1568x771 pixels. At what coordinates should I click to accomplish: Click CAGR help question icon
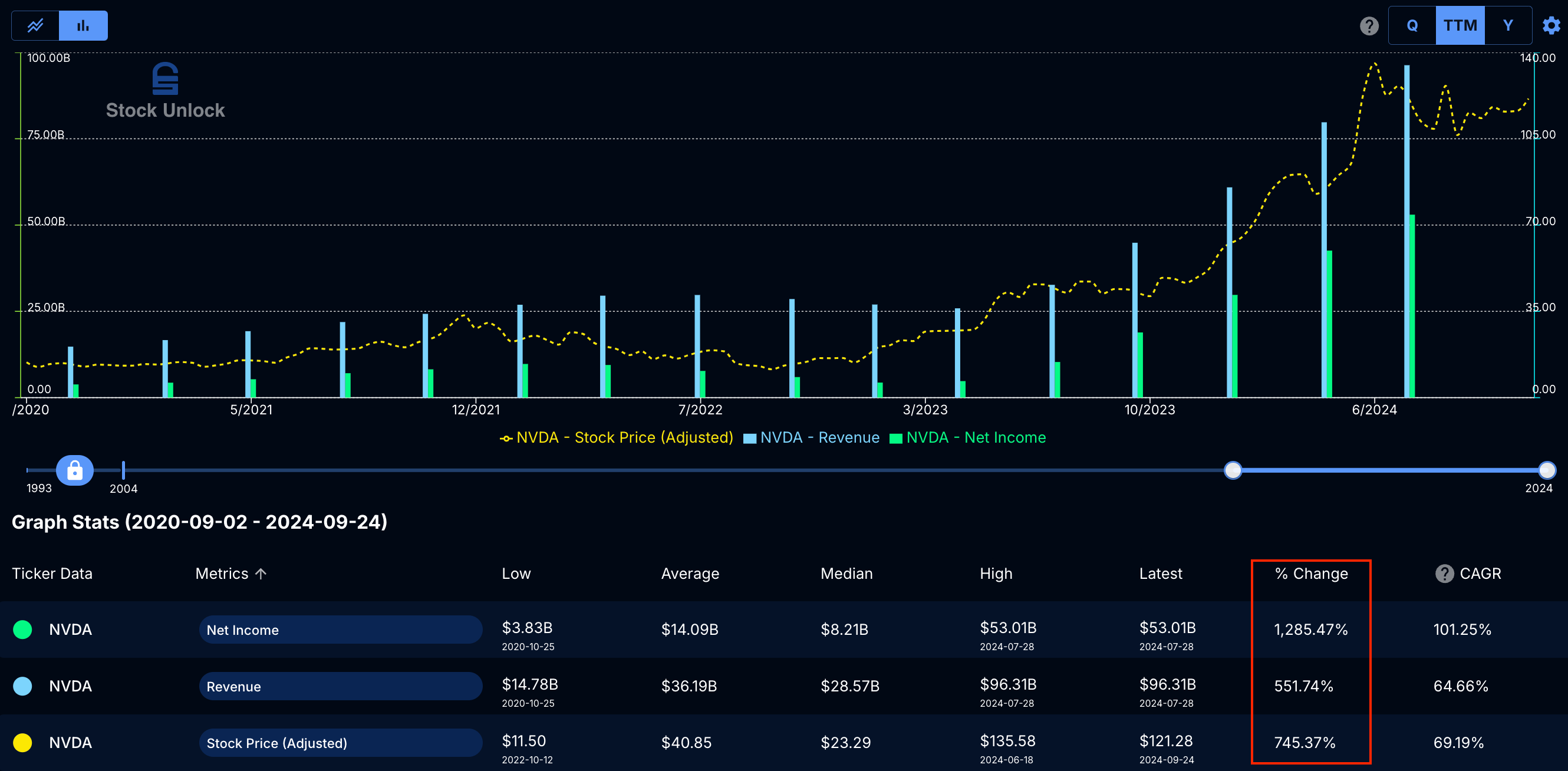(x=1444, y=574)
